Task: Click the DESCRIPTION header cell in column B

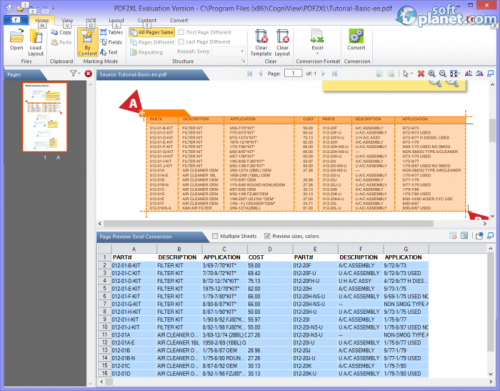Action: tap(179, 257)
